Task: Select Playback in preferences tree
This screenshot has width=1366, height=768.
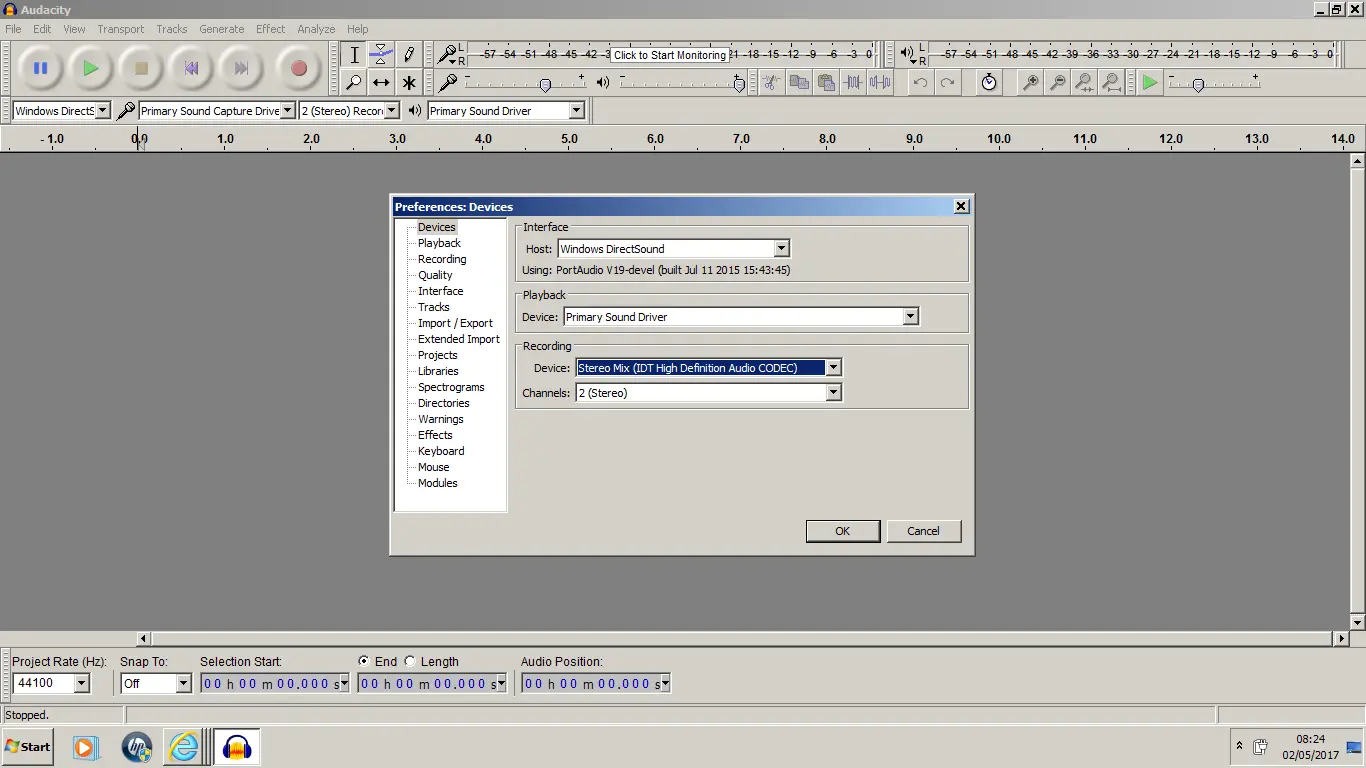Action: point(439,243)
